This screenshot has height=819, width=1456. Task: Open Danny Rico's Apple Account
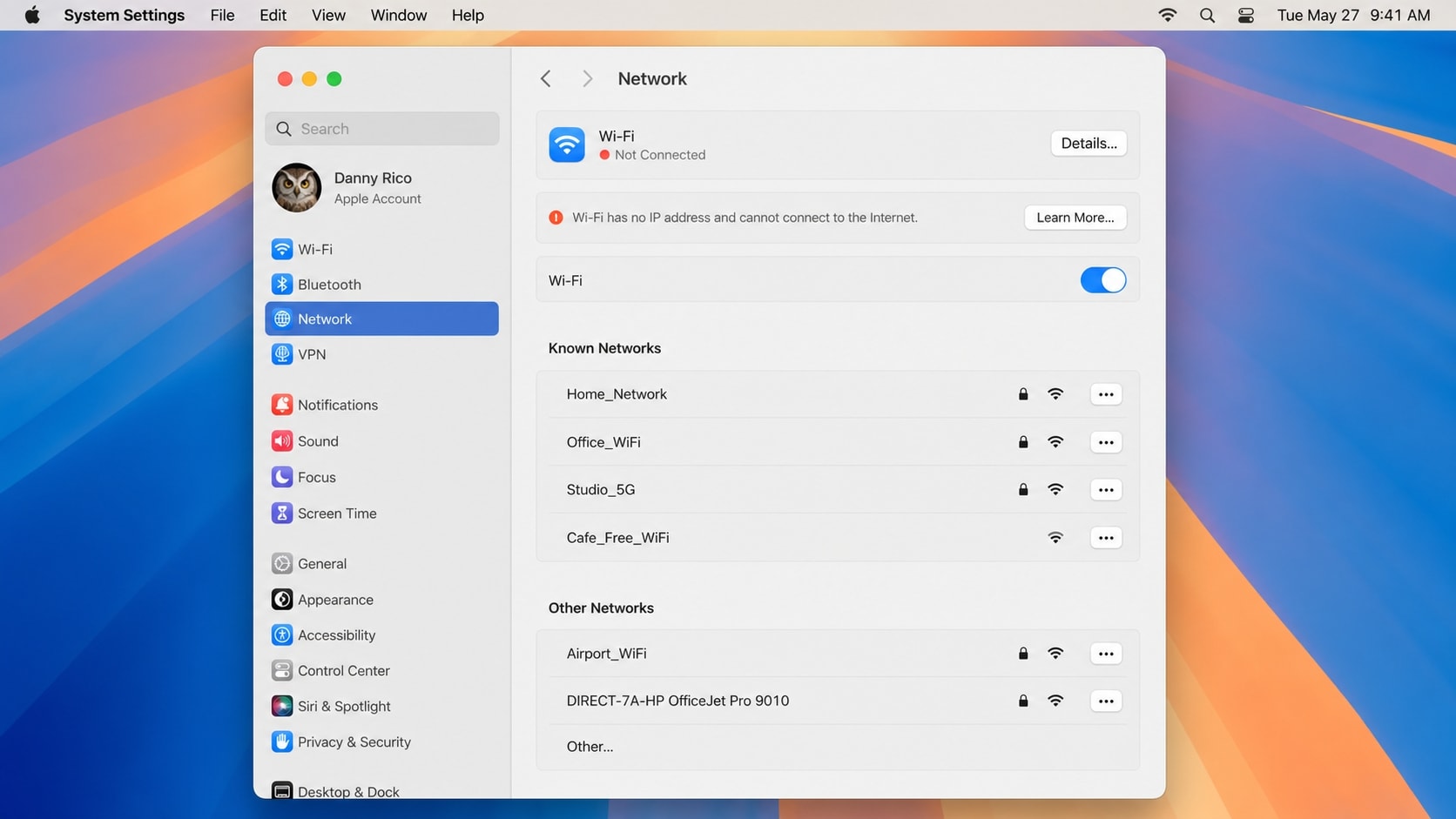click(381, 188)
